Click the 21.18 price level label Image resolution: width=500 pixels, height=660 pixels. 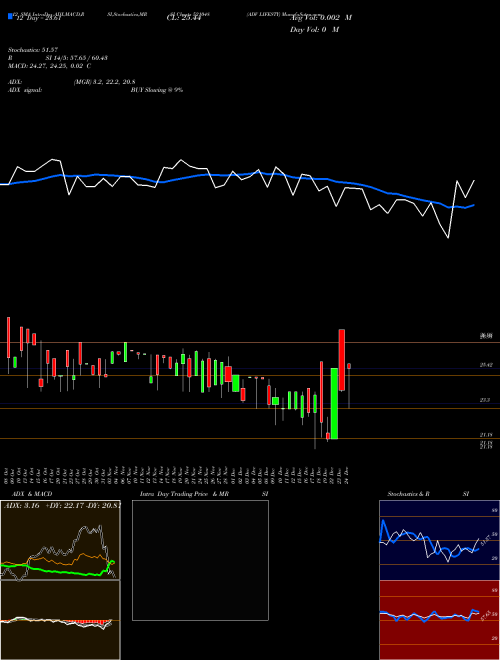point(486,435)
